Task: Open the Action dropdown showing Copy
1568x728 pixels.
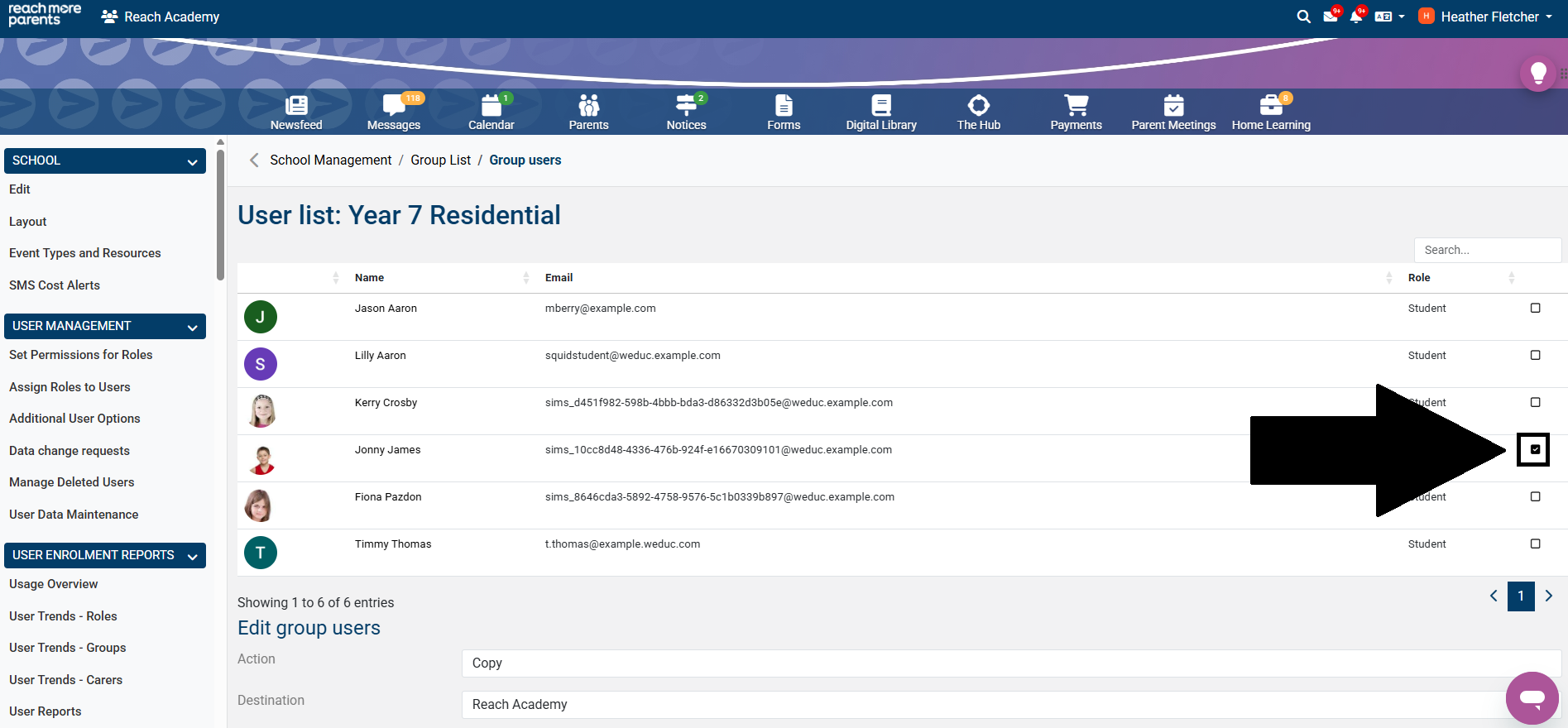Action: 1009,663
